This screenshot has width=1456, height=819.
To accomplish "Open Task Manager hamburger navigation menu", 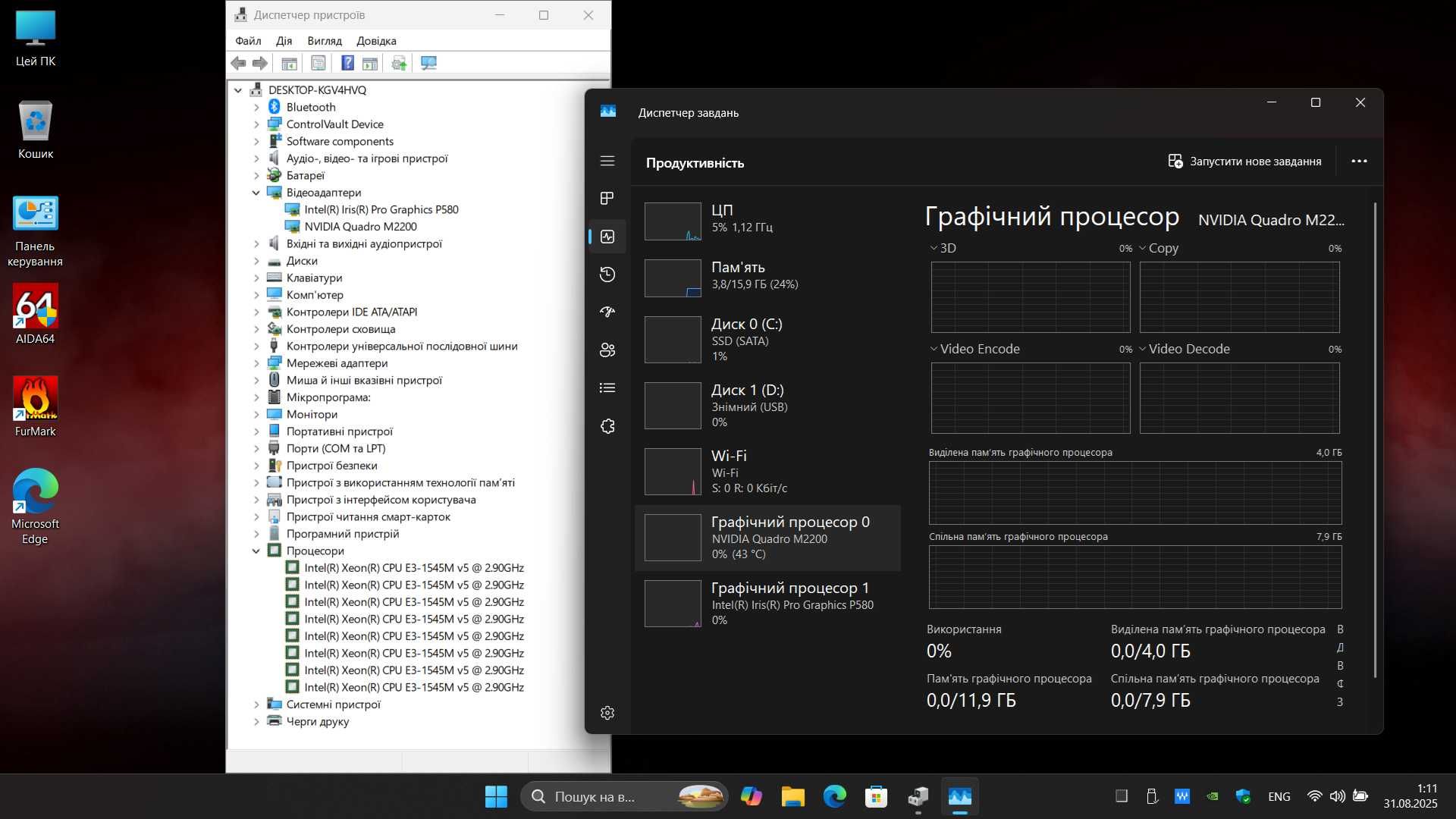I will point(607,161).
